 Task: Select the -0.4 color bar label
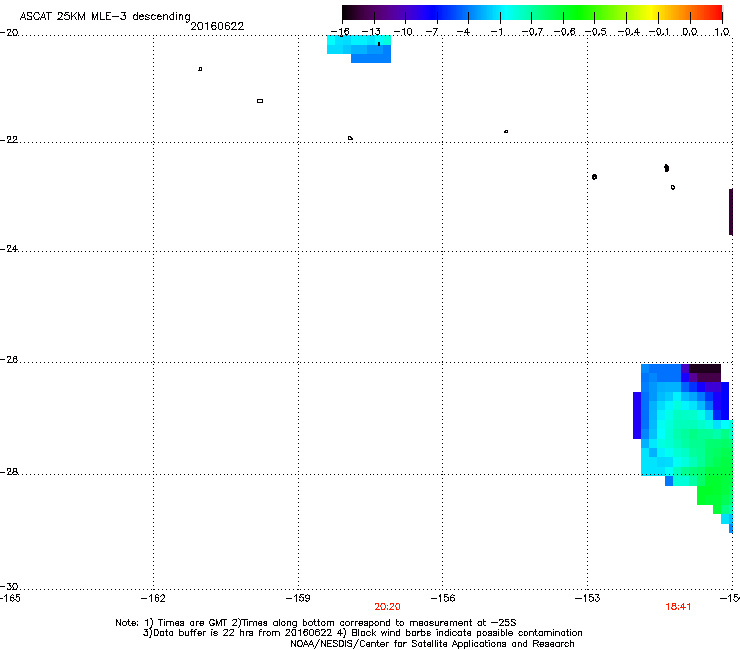pos(628,32)
